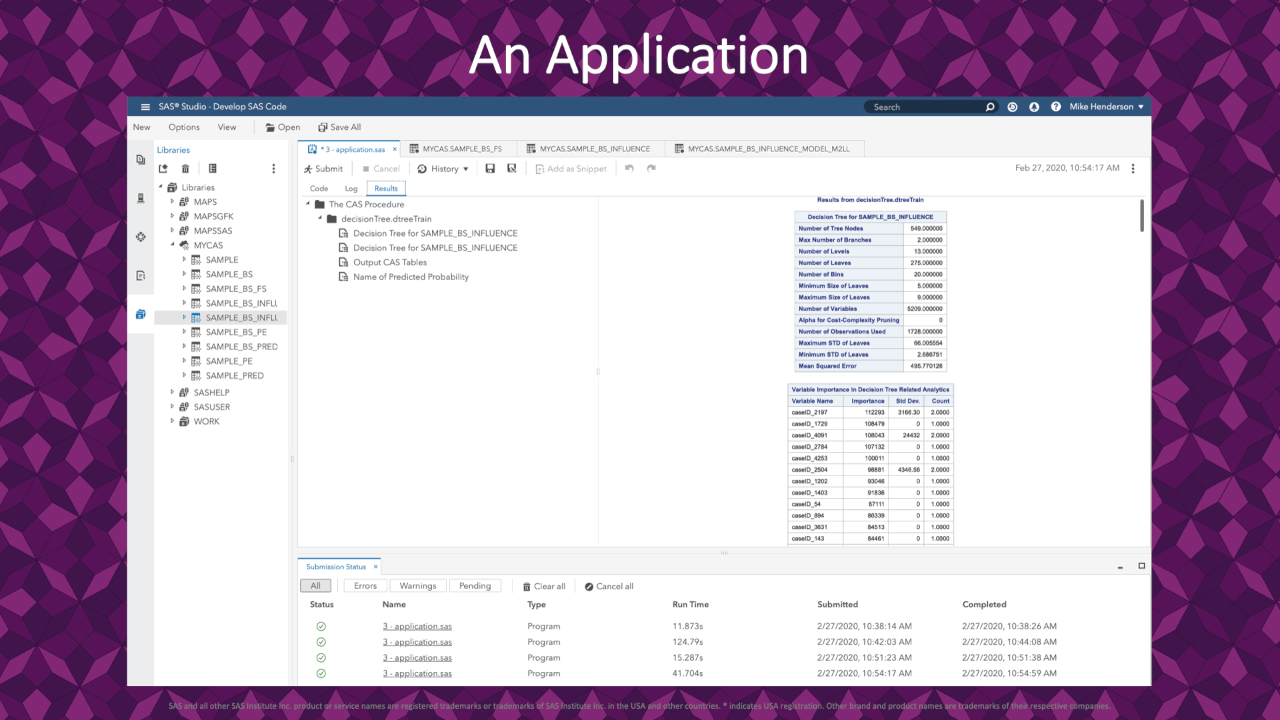Open the first 3 - application.sas link

coord(417,625)
